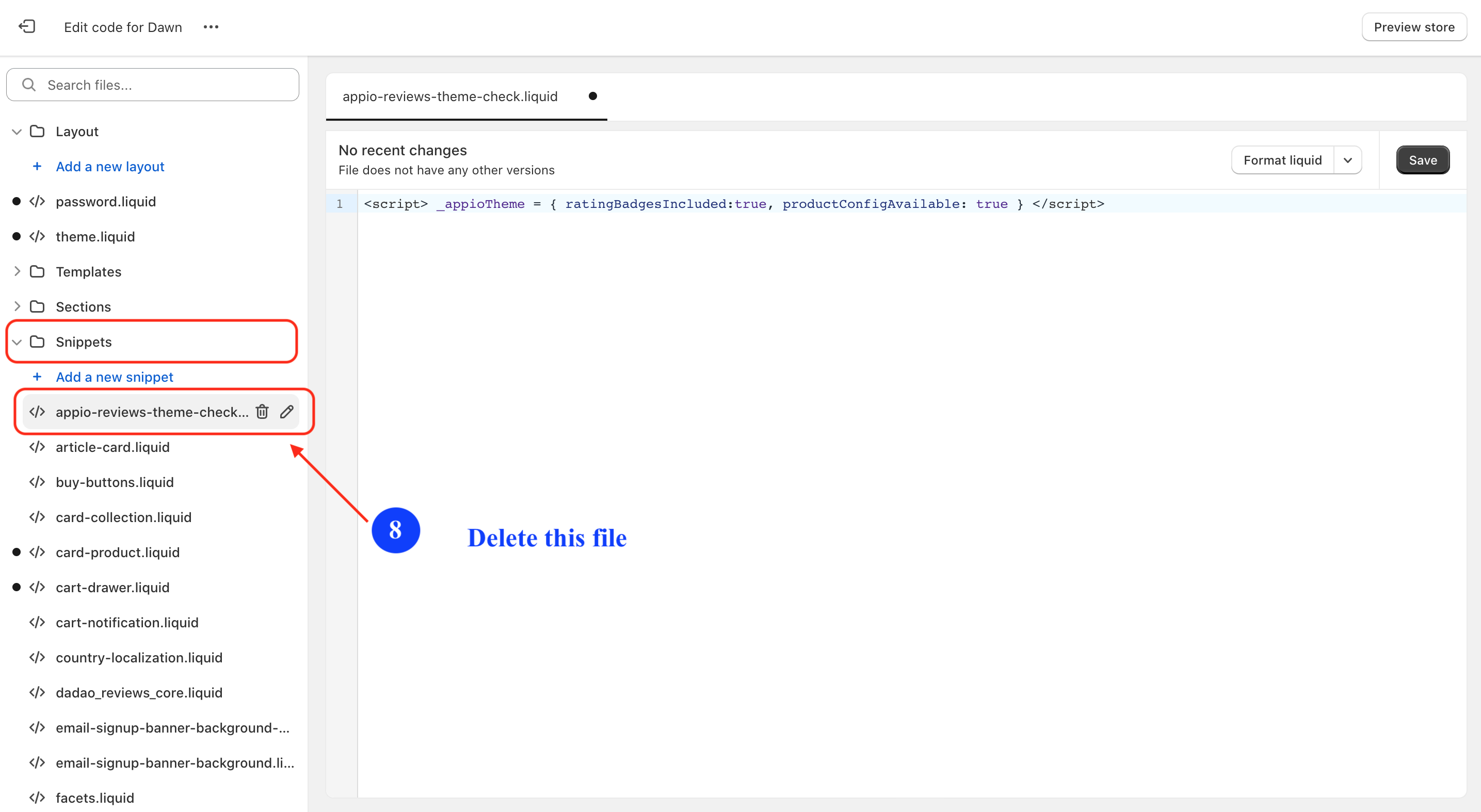1481x812 pixels.
Task: Click code line 1 in the editor
Action: 733,204
